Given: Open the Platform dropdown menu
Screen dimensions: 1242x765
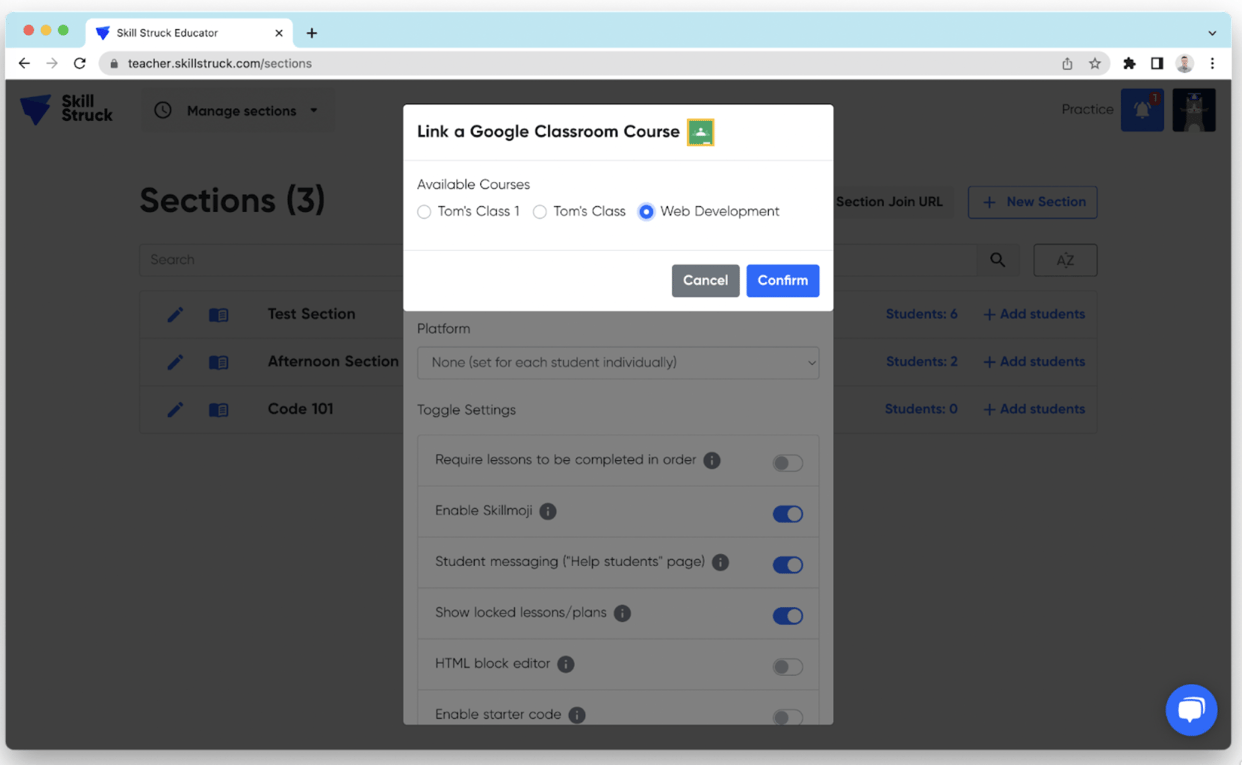Looking at the screenshot, I should click(x=617, y=362).
